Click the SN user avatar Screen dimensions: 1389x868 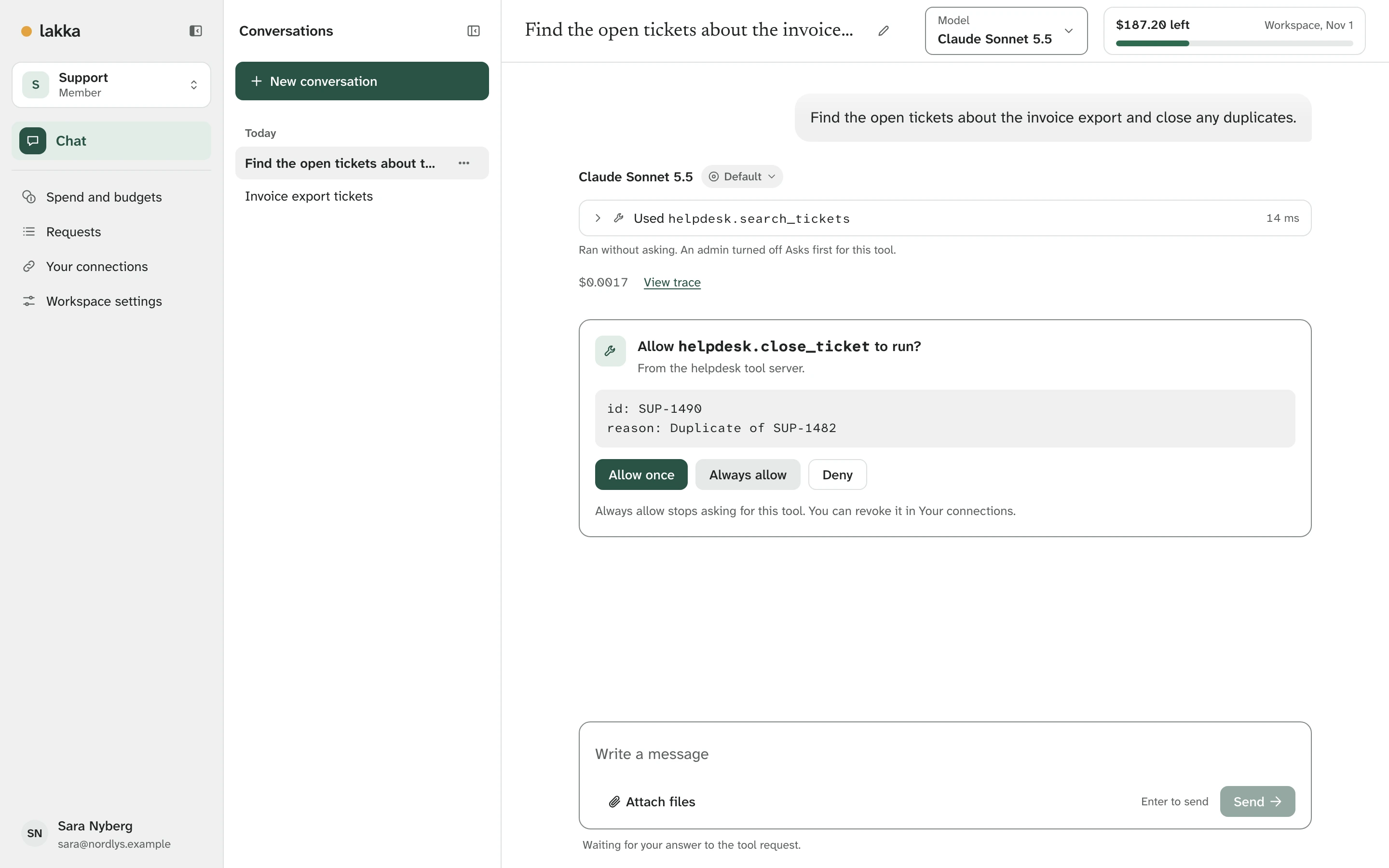[x=34, y=834]
